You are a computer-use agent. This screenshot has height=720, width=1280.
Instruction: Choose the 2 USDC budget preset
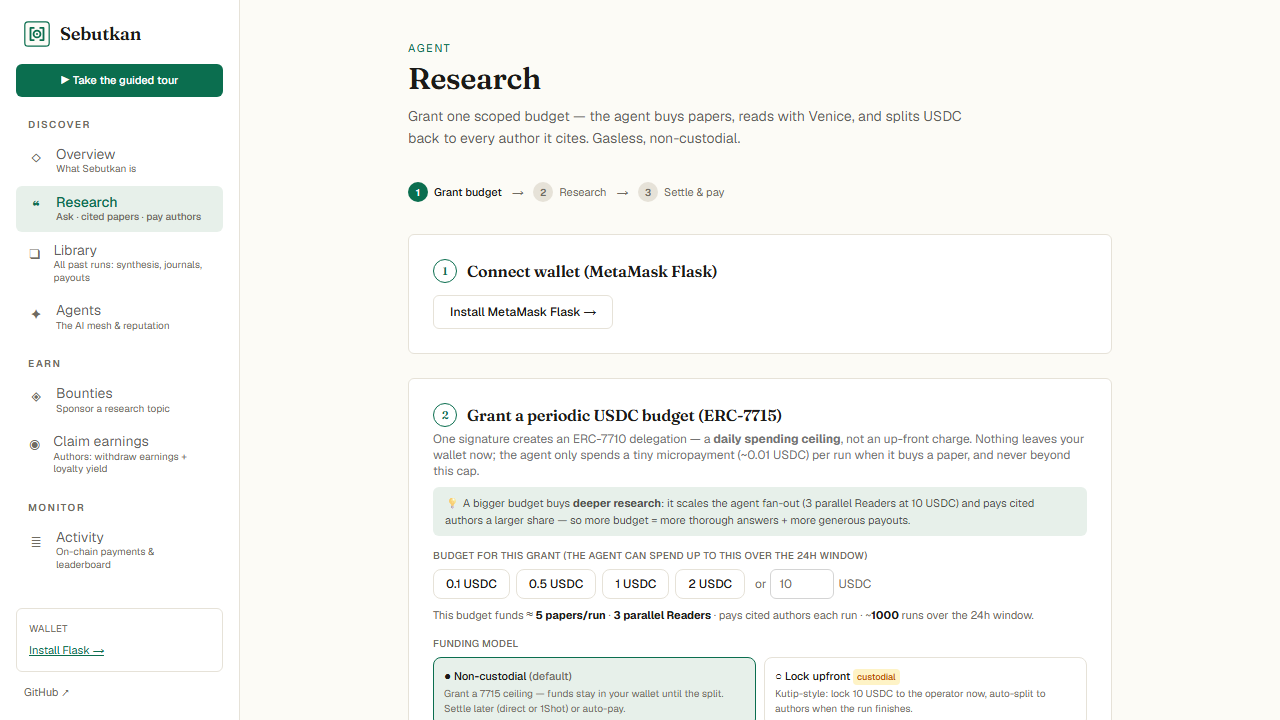(710, 584)
